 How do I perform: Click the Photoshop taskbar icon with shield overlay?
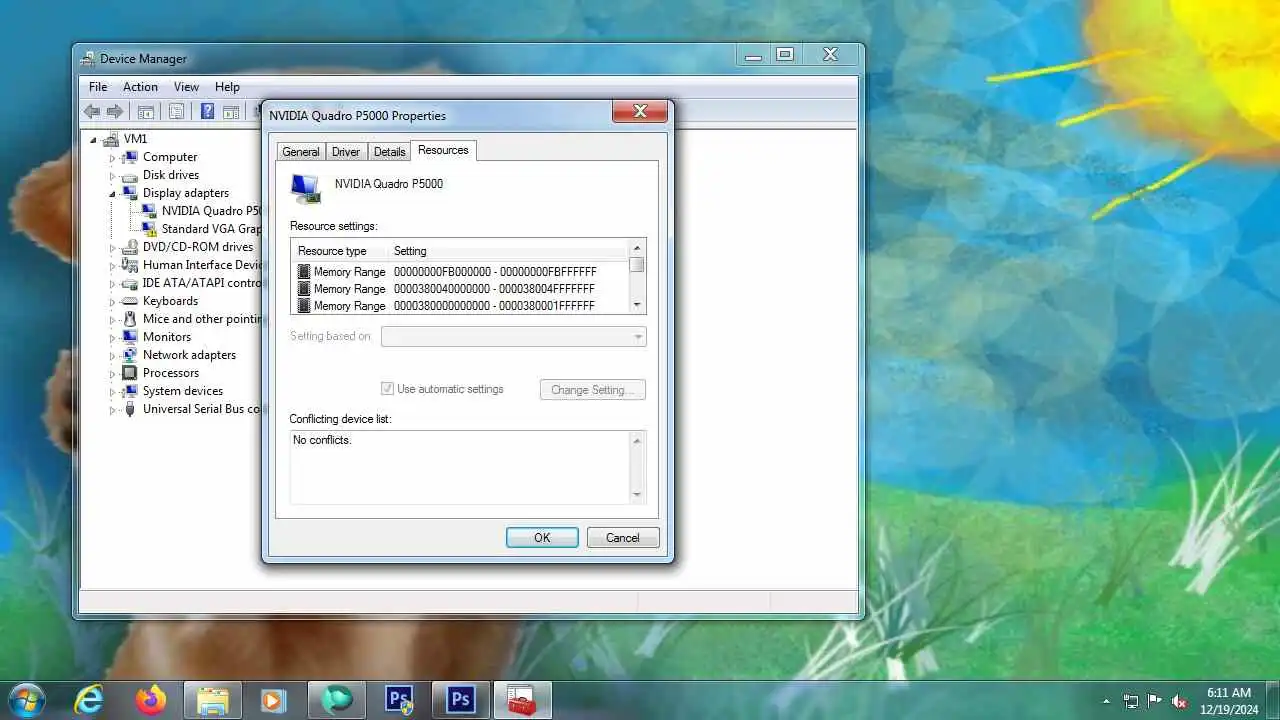pyautogui.click(x=399, y=700)
